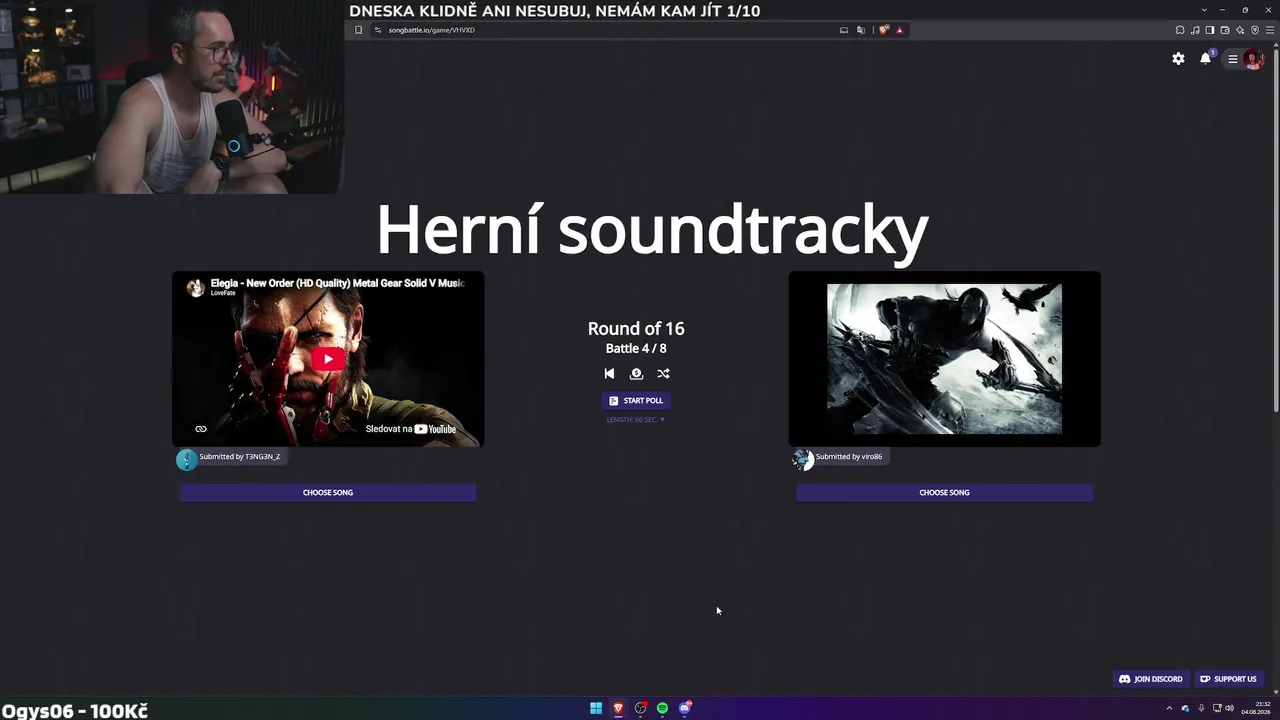Open Brave Shields lion icon
1280x720 pixels.
883,30
